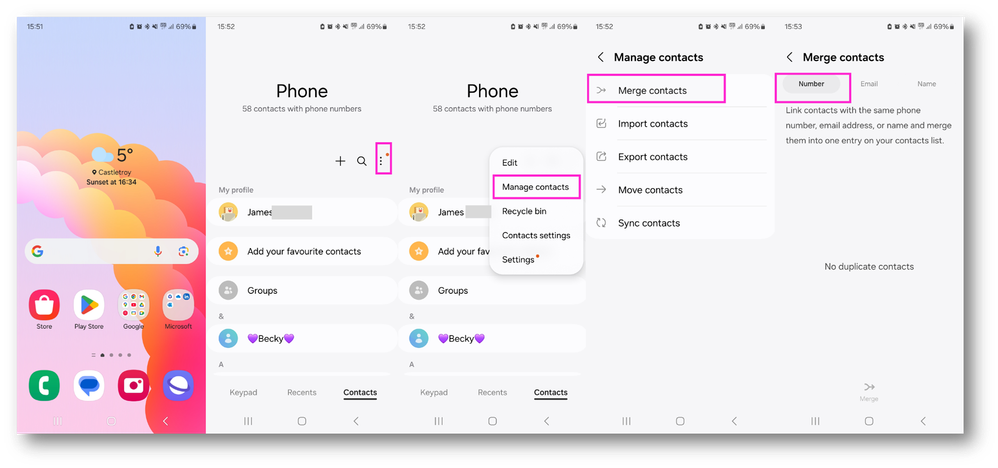Tap the Google Lens icon in search bar

[x=183, y=252]
